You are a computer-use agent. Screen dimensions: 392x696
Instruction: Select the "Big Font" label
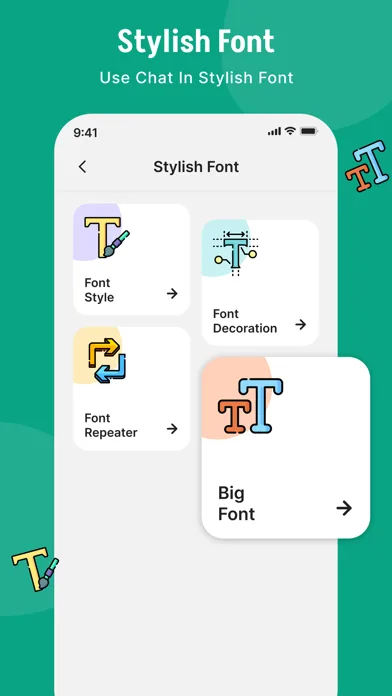pyautogui.click(x=237, y=503)
